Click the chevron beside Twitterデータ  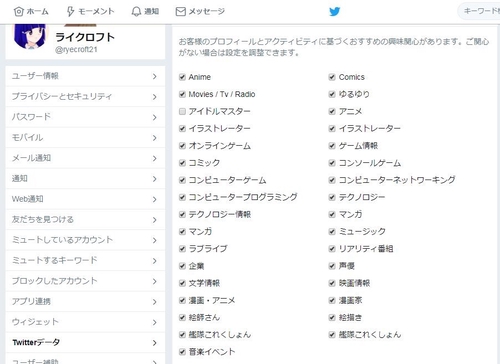(154, 343)
